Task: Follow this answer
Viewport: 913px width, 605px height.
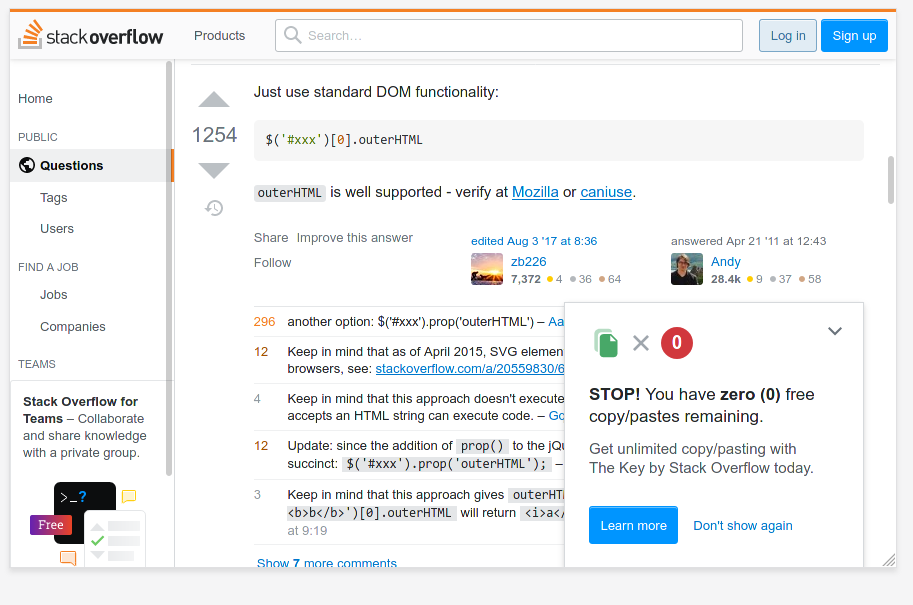Action: click(x=273, y=263)
